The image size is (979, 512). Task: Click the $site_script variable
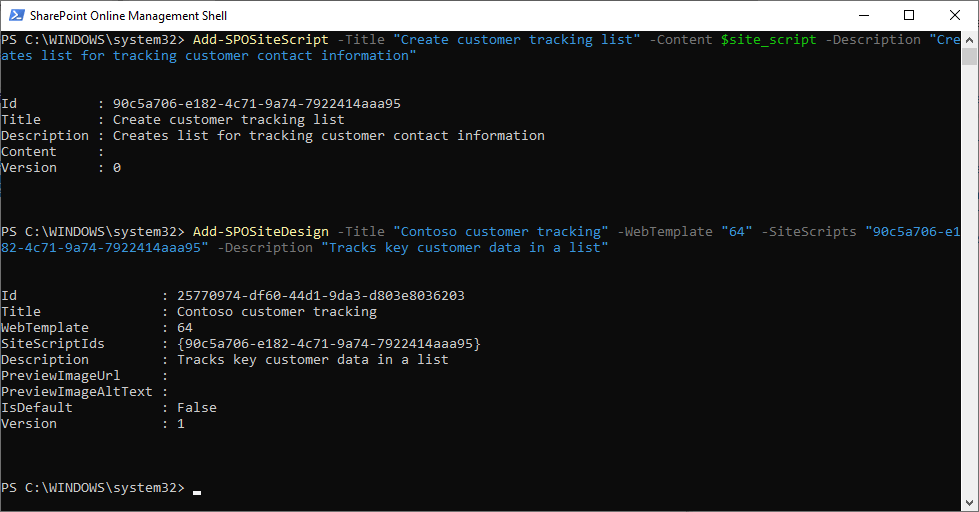pyautogui.click(x=769, y=40)
